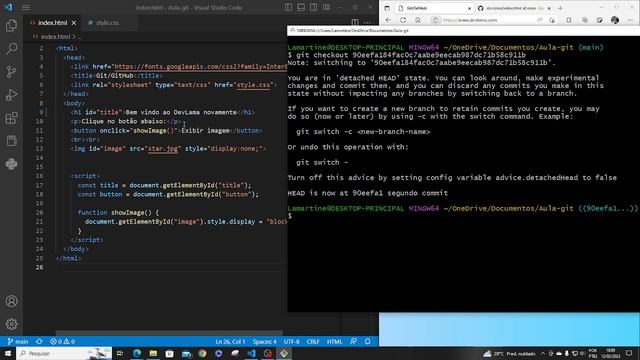Viewport: 640px width, 360px height.
Task: Open the Extensions view
Action: coord(11,118)
